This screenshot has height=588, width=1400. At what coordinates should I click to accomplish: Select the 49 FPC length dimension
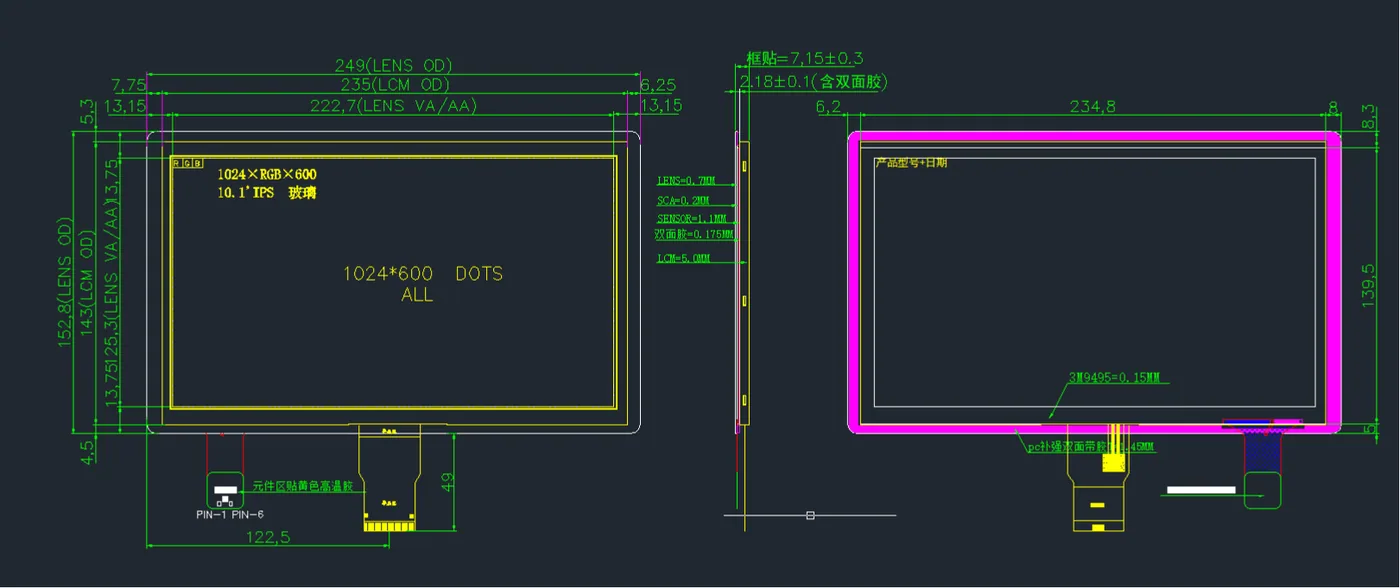coord(448,483)
